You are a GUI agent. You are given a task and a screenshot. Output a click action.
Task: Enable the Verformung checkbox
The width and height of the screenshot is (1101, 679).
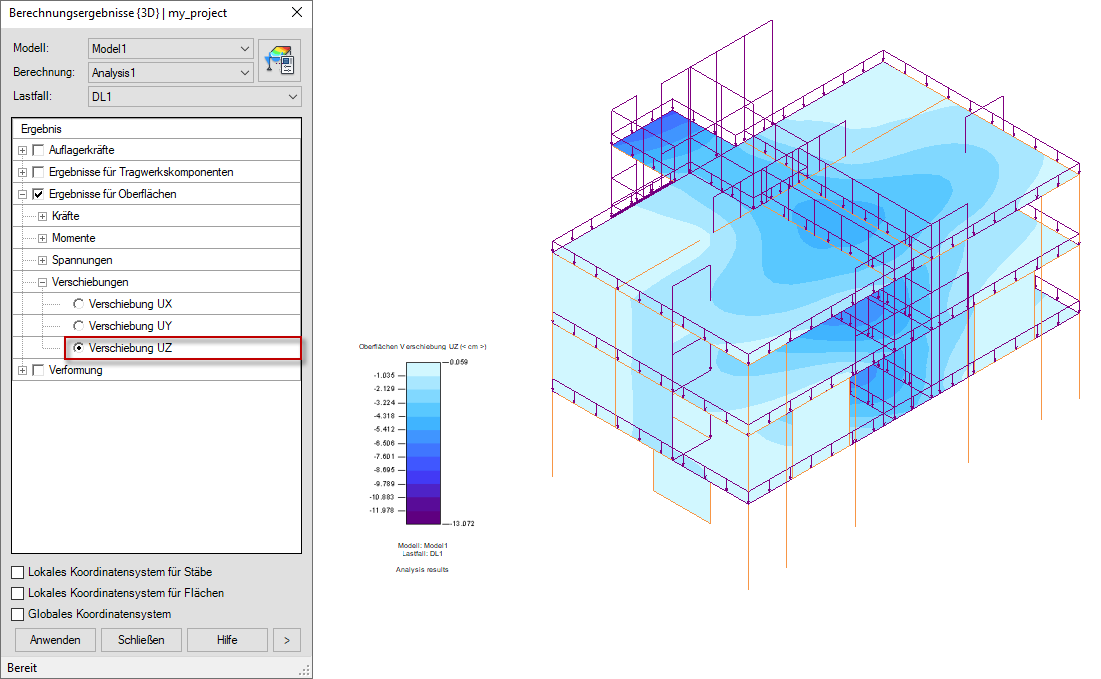(x=39, y=370)
